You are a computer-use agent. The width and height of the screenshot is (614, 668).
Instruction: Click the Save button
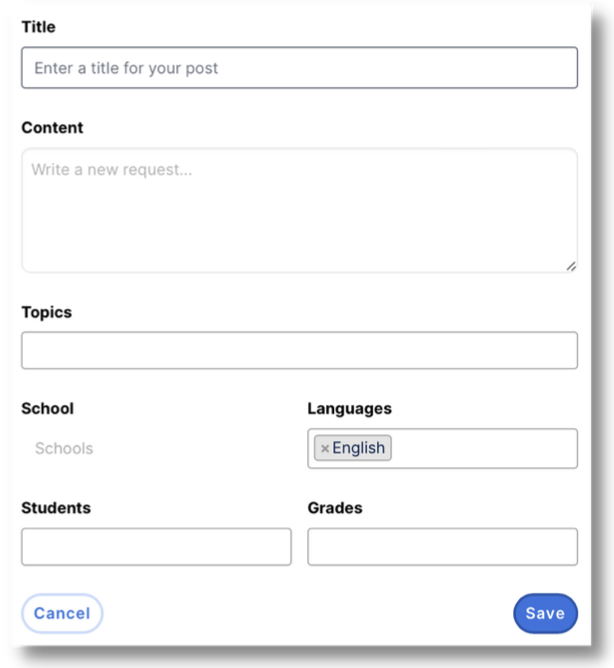click(545, 613)
